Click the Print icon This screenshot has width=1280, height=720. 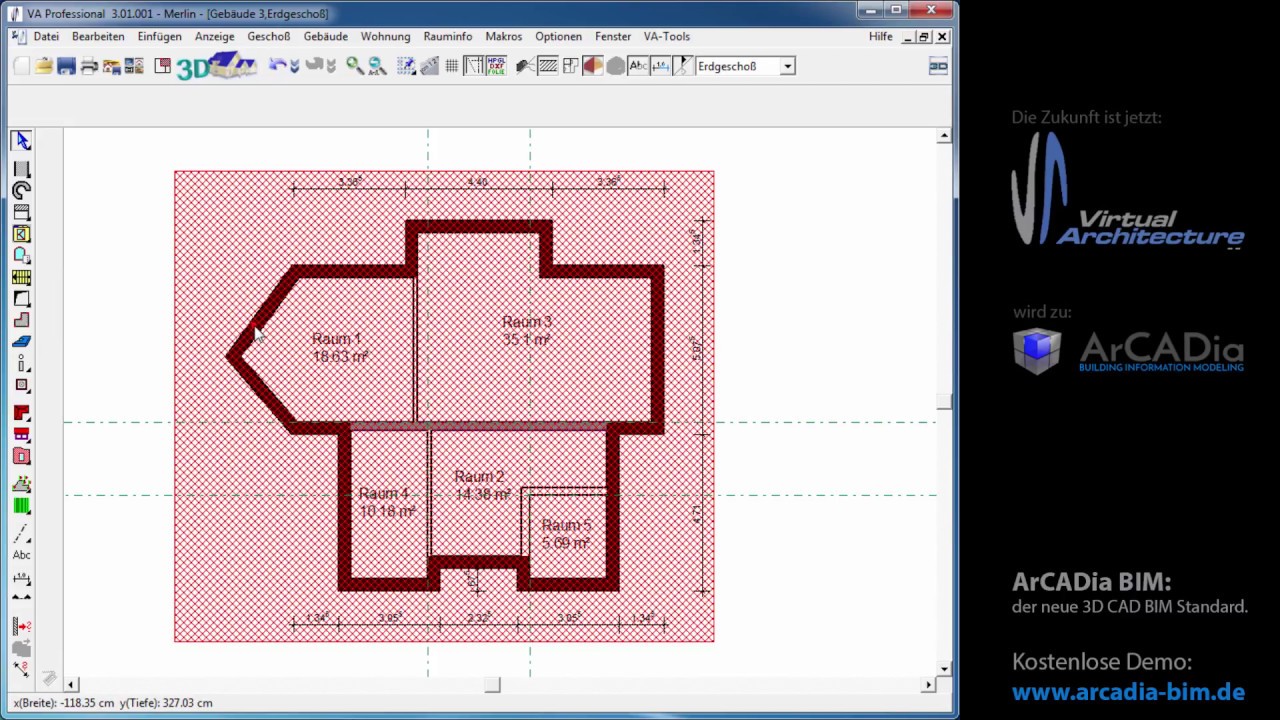pyautogui.click(x=89, y=66)
